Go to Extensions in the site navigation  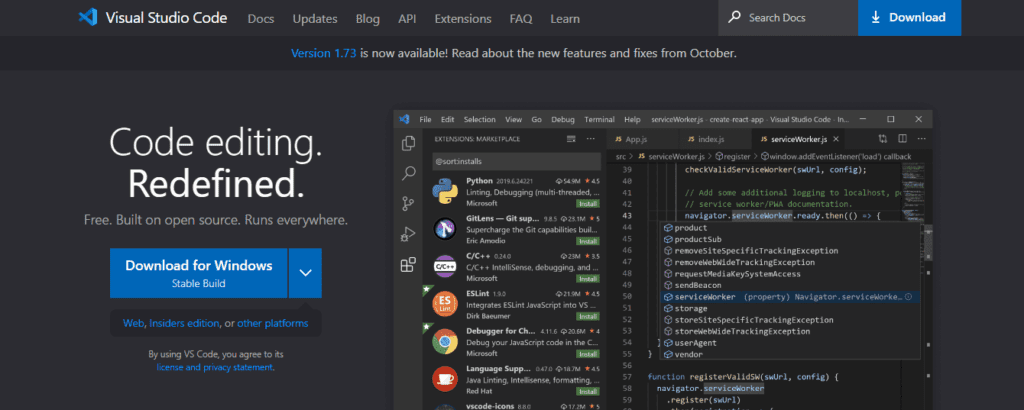[x=463, y=18]
